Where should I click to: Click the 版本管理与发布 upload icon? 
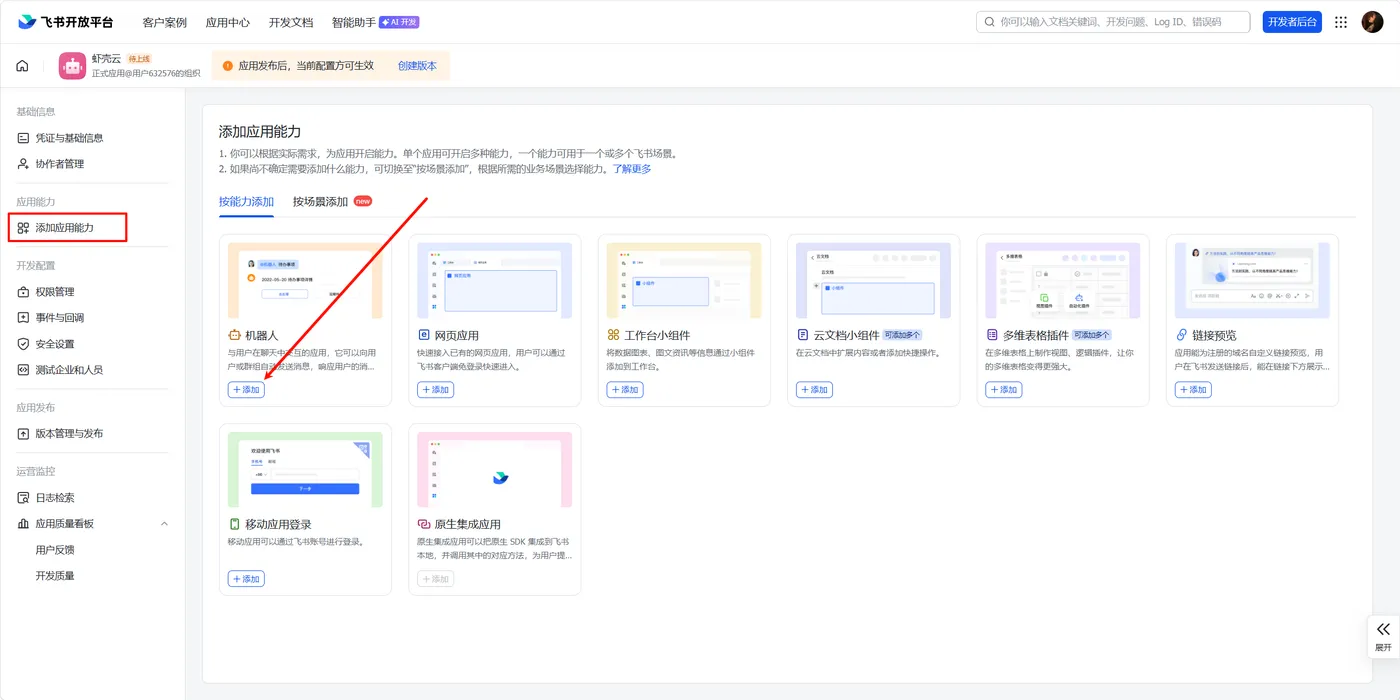pos(23,434)
